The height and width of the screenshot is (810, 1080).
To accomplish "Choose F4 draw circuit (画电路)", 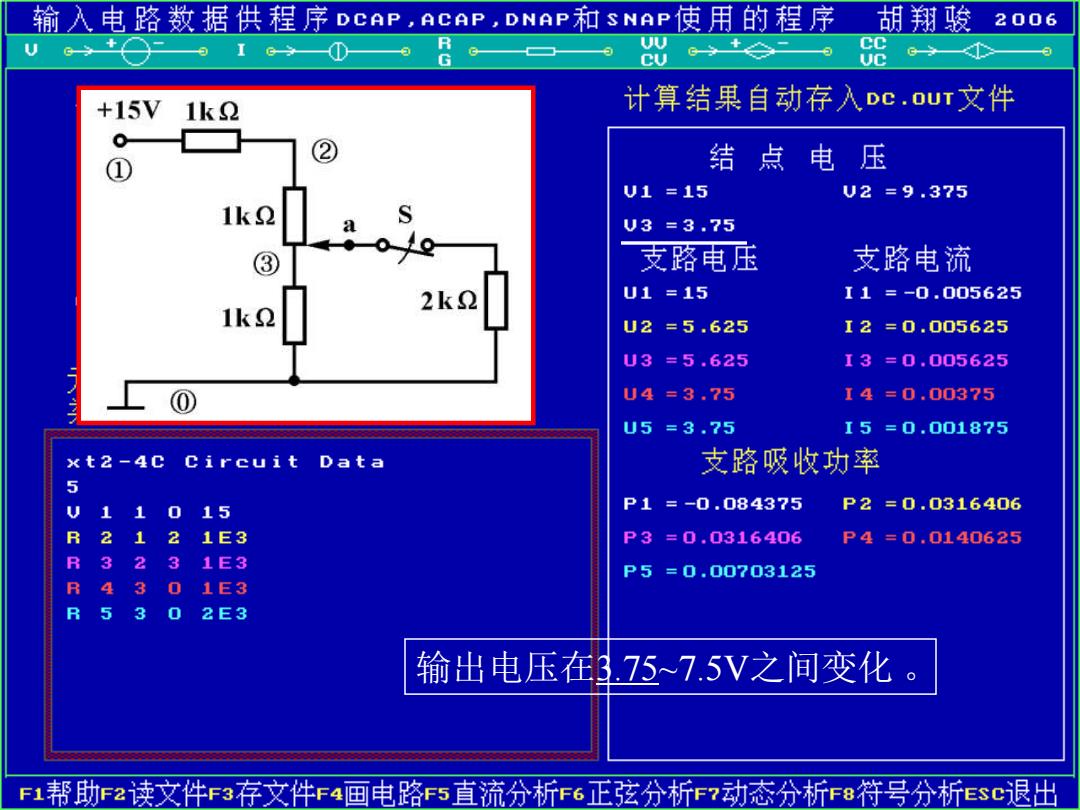I will 370,793.
